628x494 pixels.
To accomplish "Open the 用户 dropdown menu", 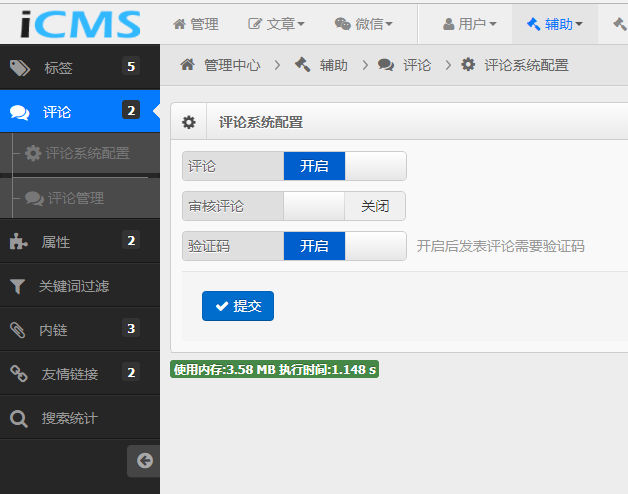I will pos(469,24).
